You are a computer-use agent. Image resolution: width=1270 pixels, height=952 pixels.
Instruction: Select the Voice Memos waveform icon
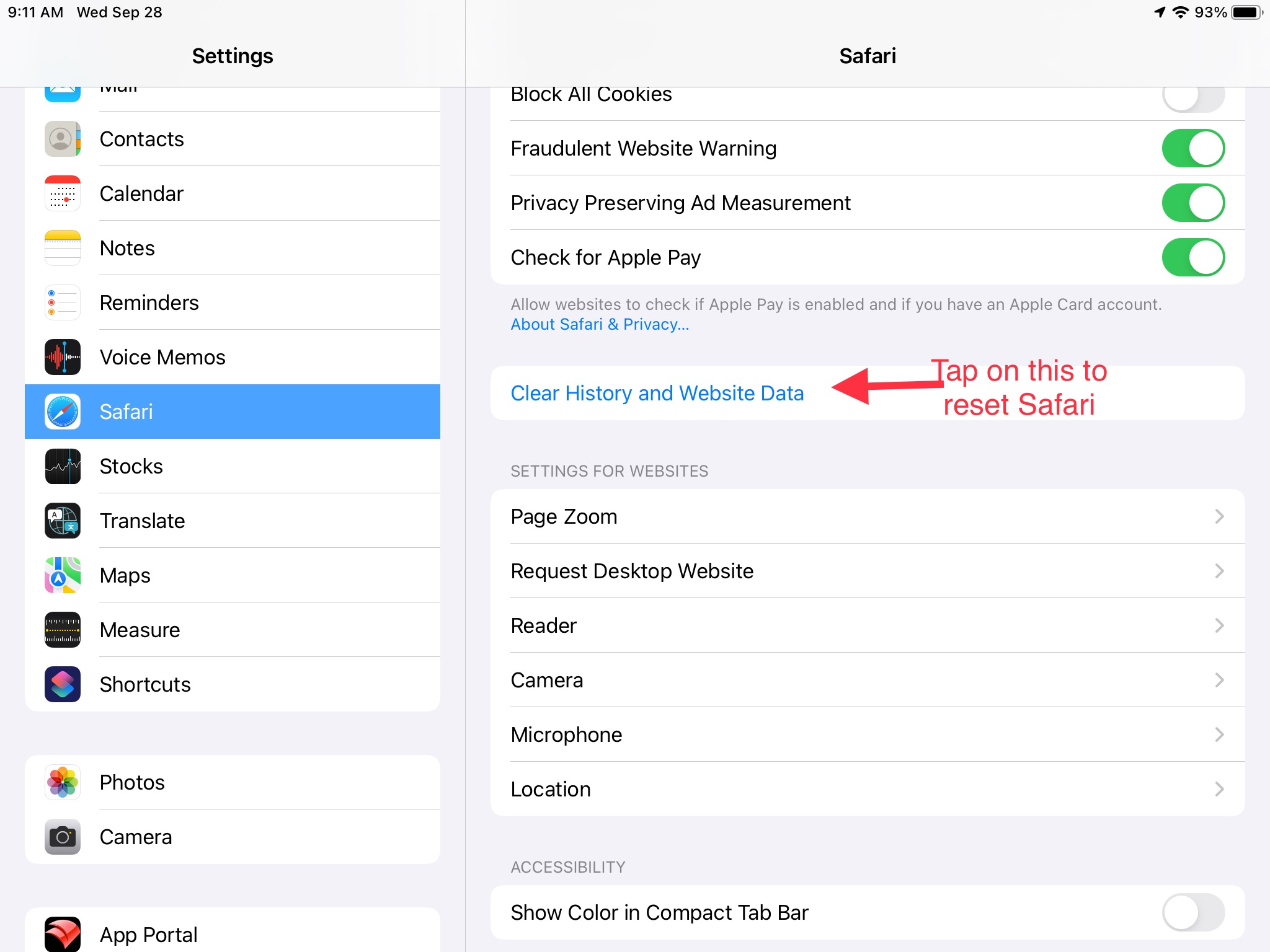pyautogui.click(x=63, y=357)
